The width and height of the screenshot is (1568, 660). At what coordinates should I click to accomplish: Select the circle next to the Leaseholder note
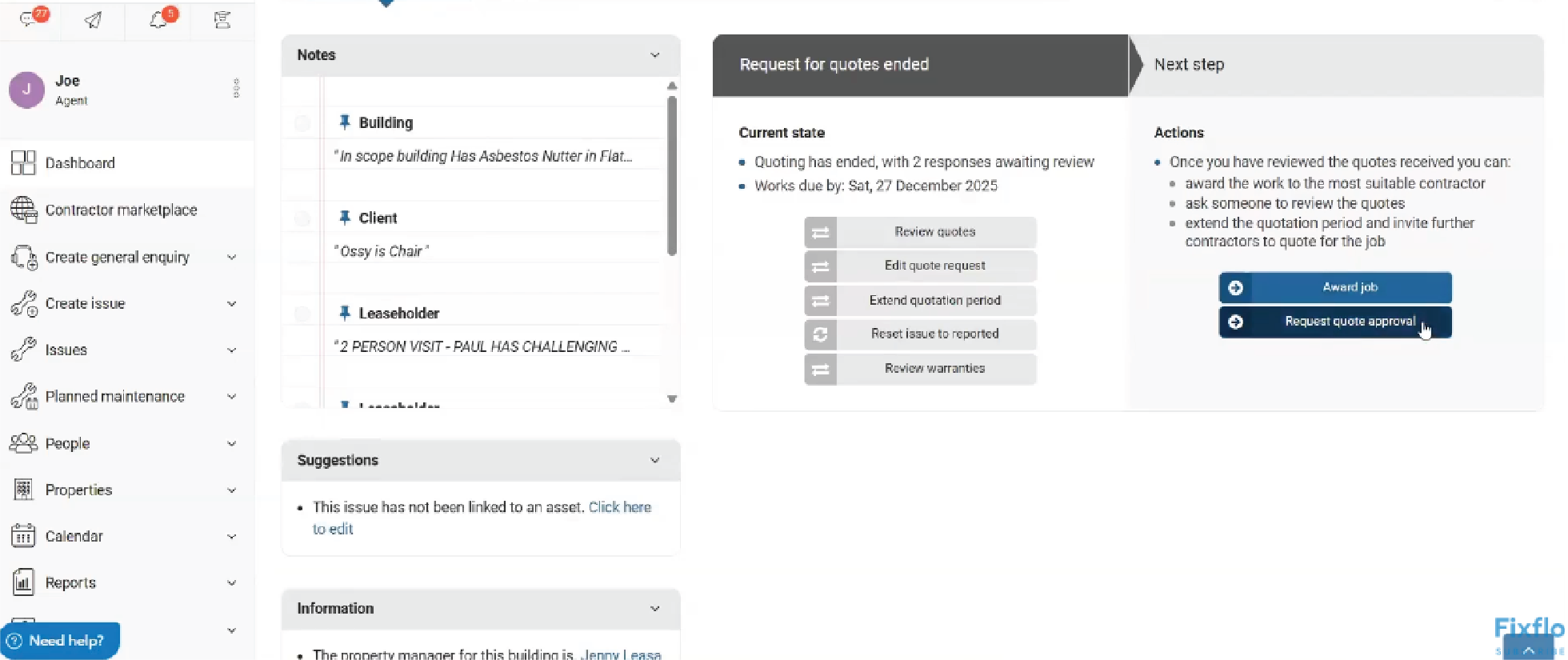[x=302, y=314]
